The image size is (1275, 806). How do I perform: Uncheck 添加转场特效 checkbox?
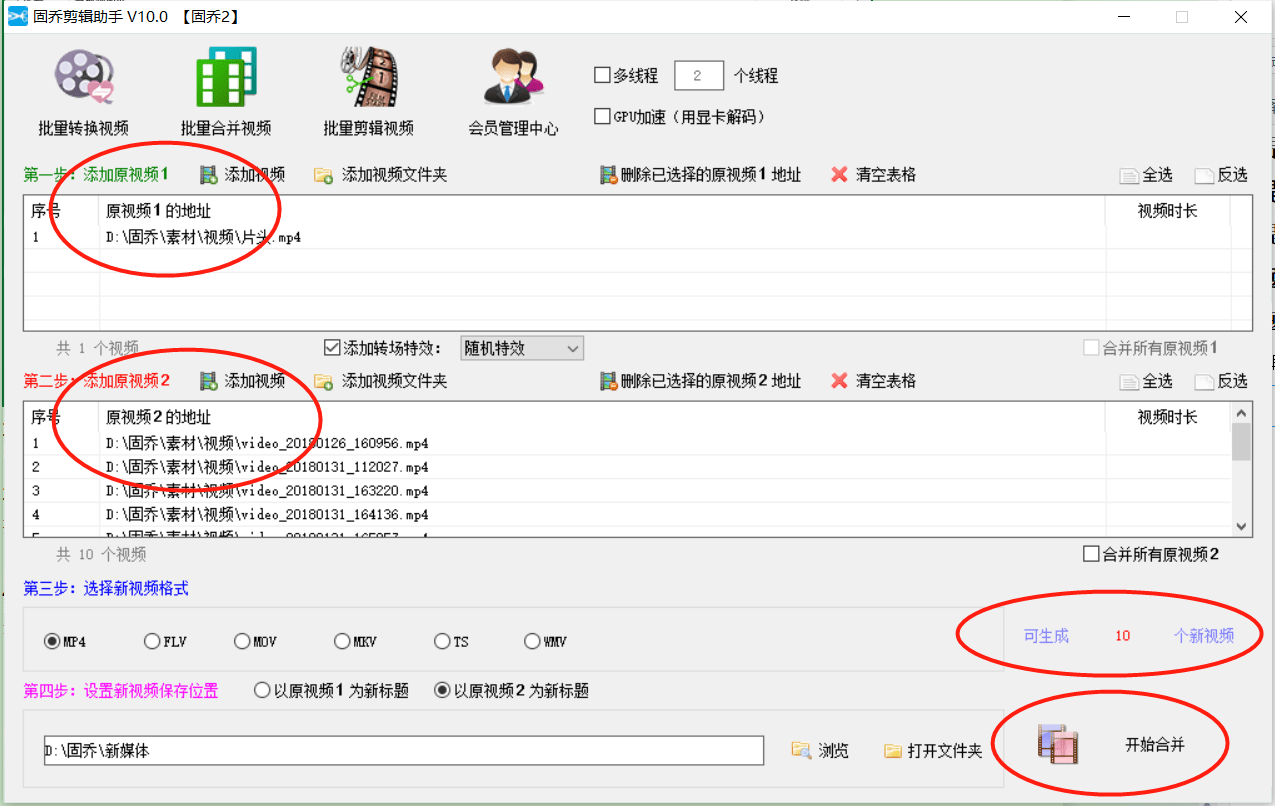[333, 348]
